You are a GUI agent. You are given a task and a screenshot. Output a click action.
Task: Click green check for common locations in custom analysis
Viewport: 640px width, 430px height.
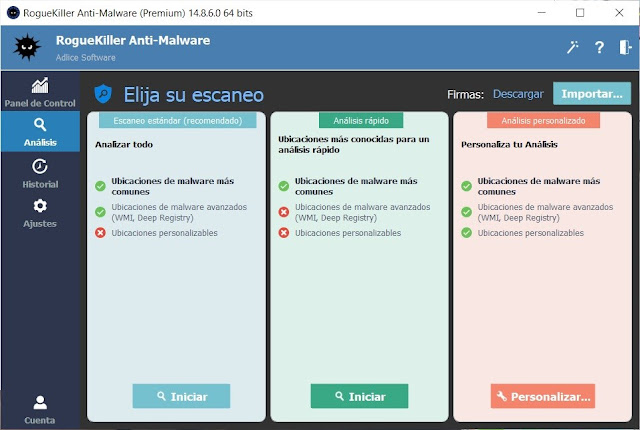[x=467, y=186]
